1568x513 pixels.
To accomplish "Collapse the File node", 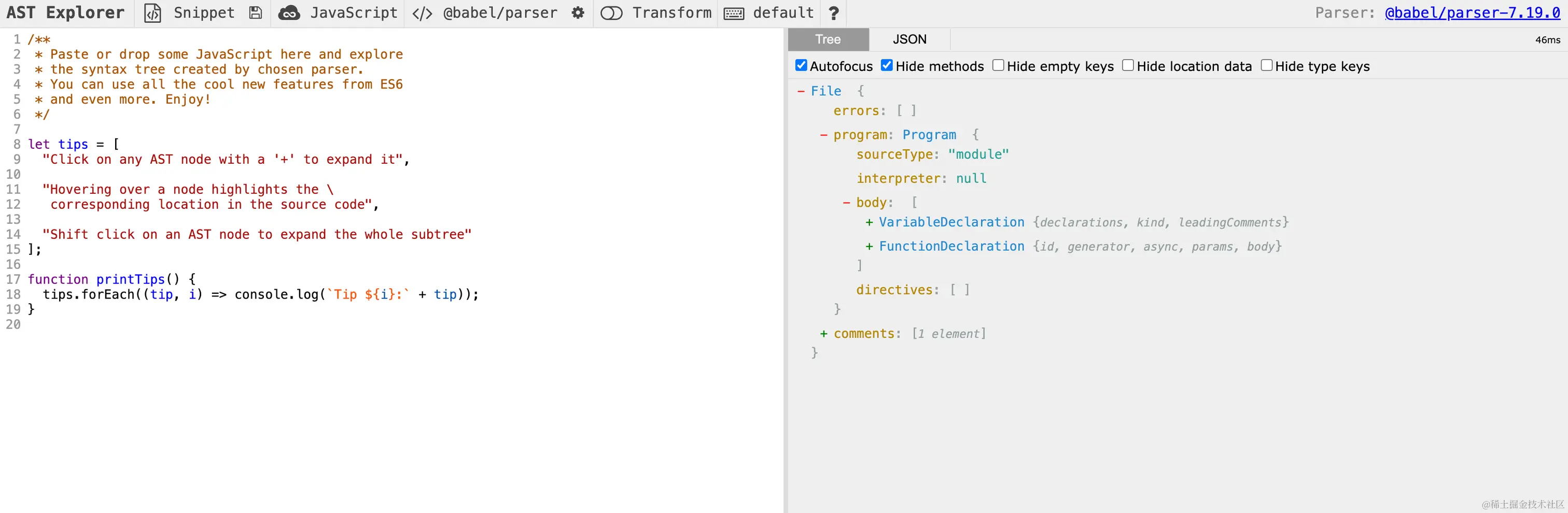I will click(x=801, y=91).
